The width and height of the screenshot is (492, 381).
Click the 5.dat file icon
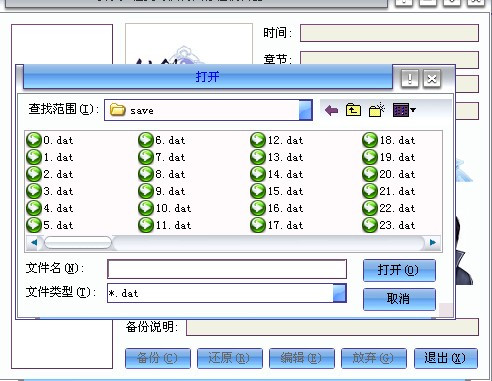[x=34, y=225]
